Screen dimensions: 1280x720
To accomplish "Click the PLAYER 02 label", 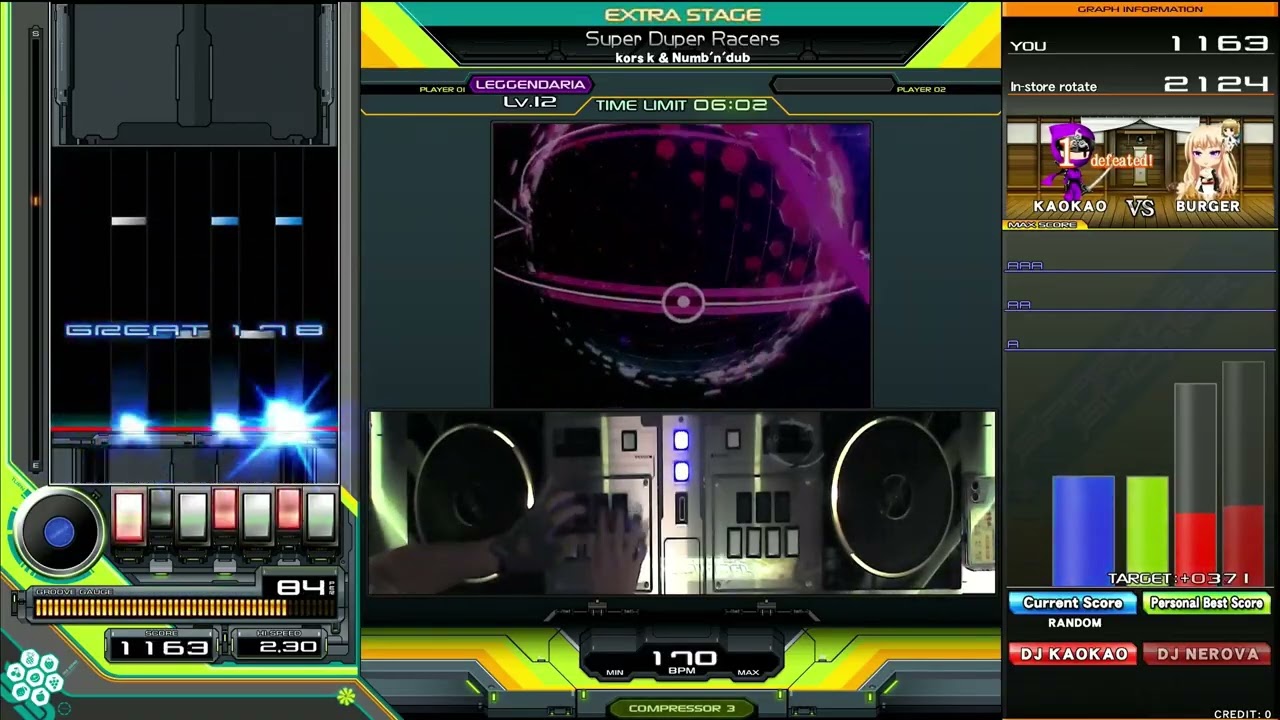I will [921, 90].
